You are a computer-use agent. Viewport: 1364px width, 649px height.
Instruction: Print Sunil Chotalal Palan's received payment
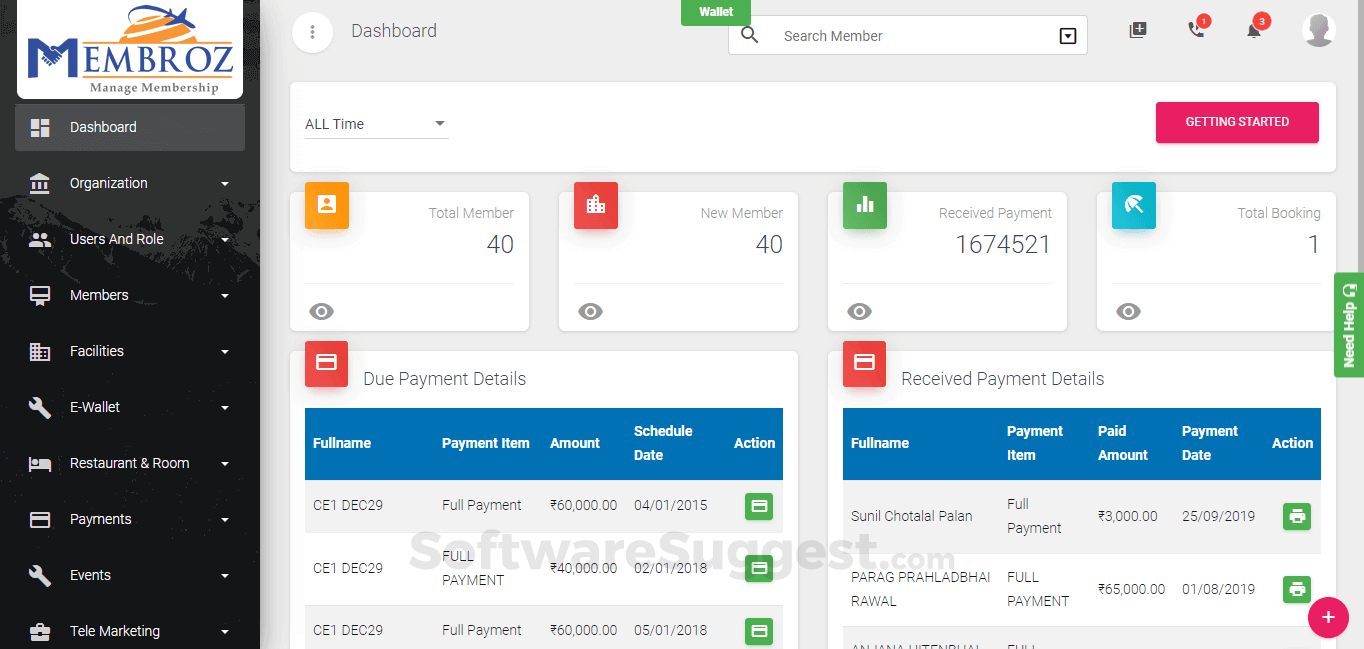[1296, 516]
